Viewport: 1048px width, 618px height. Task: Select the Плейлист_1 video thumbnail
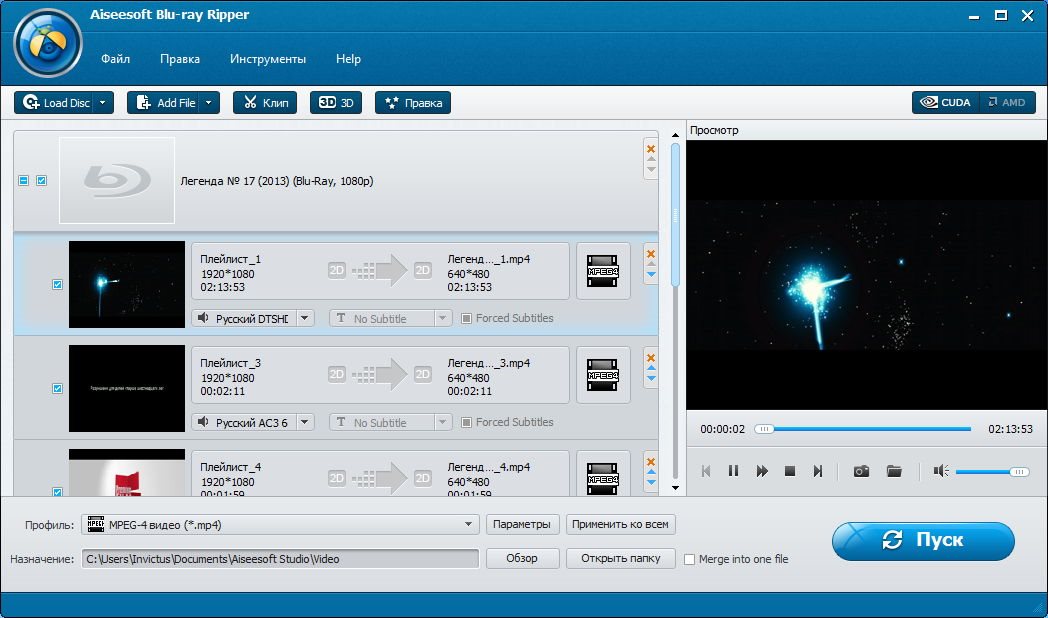pyautogui.click(x=127, y=285)
